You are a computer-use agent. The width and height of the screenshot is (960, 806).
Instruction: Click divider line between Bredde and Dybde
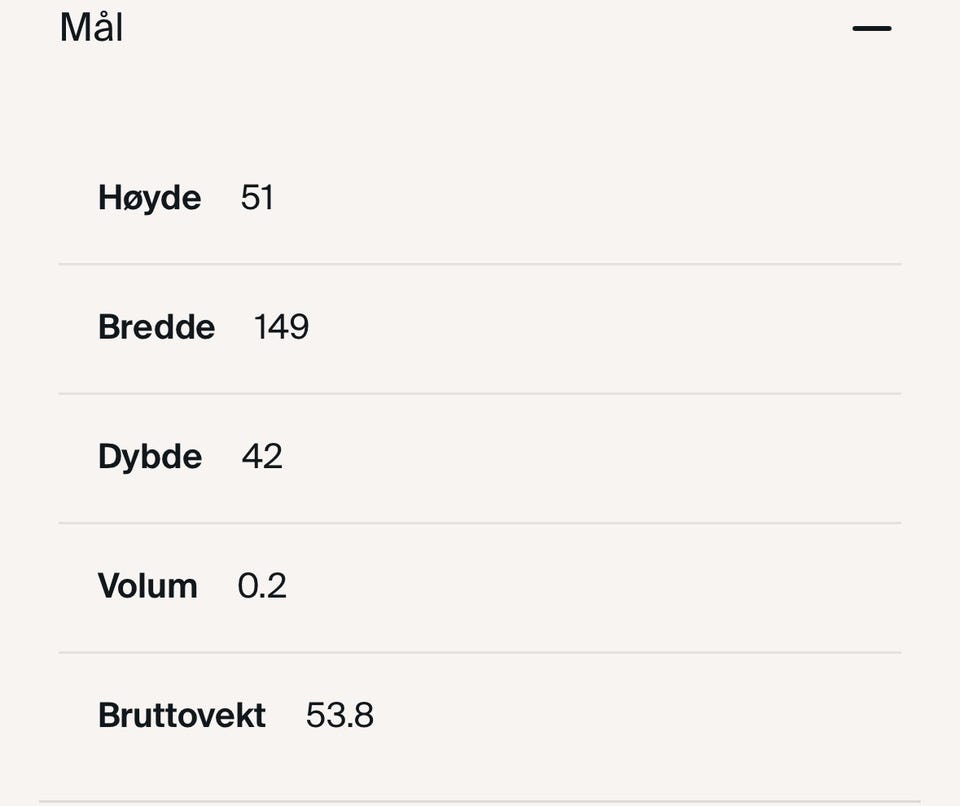point(480,393)
